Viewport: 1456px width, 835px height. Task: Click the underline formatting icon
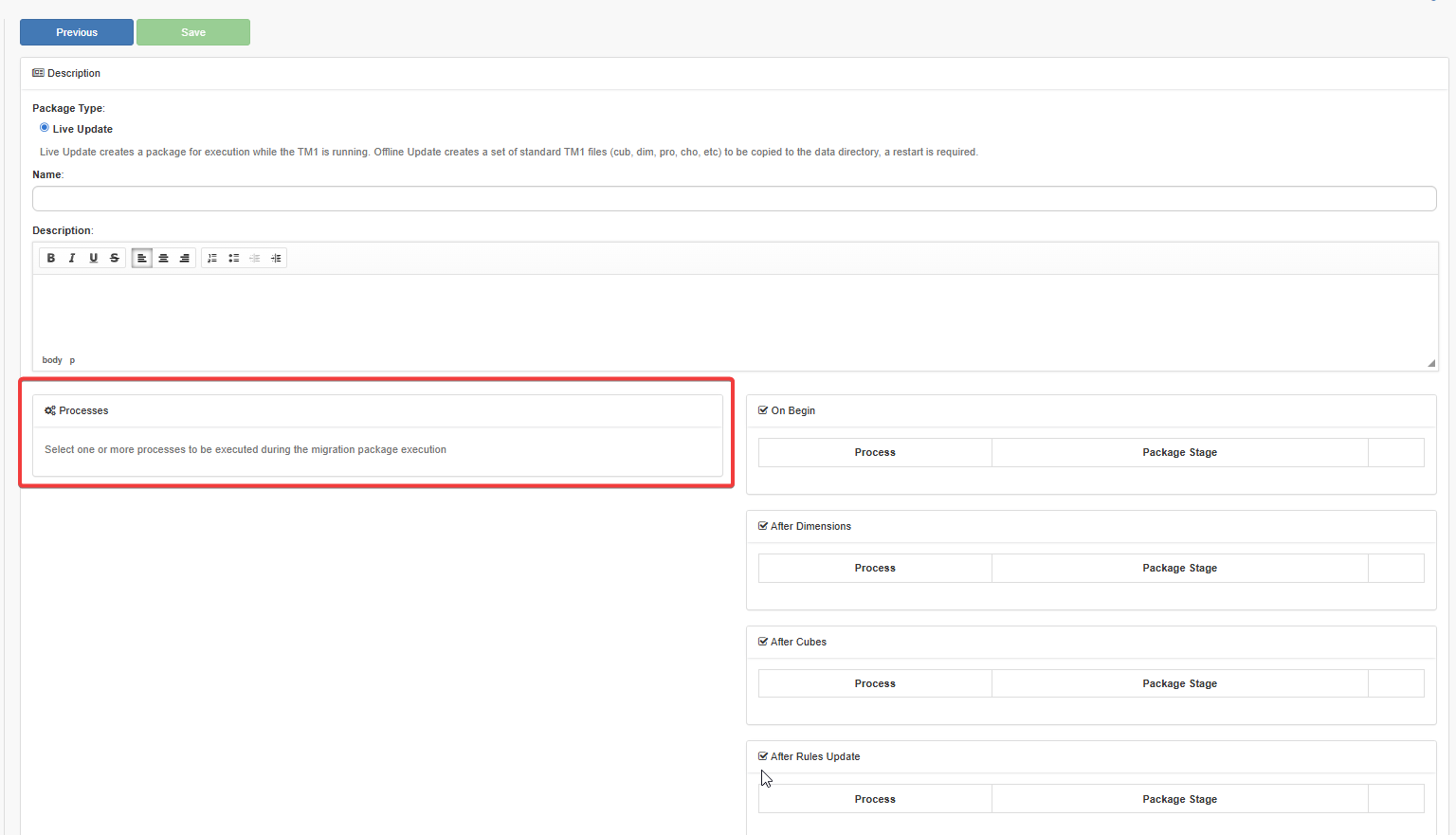tap(93, 258)
